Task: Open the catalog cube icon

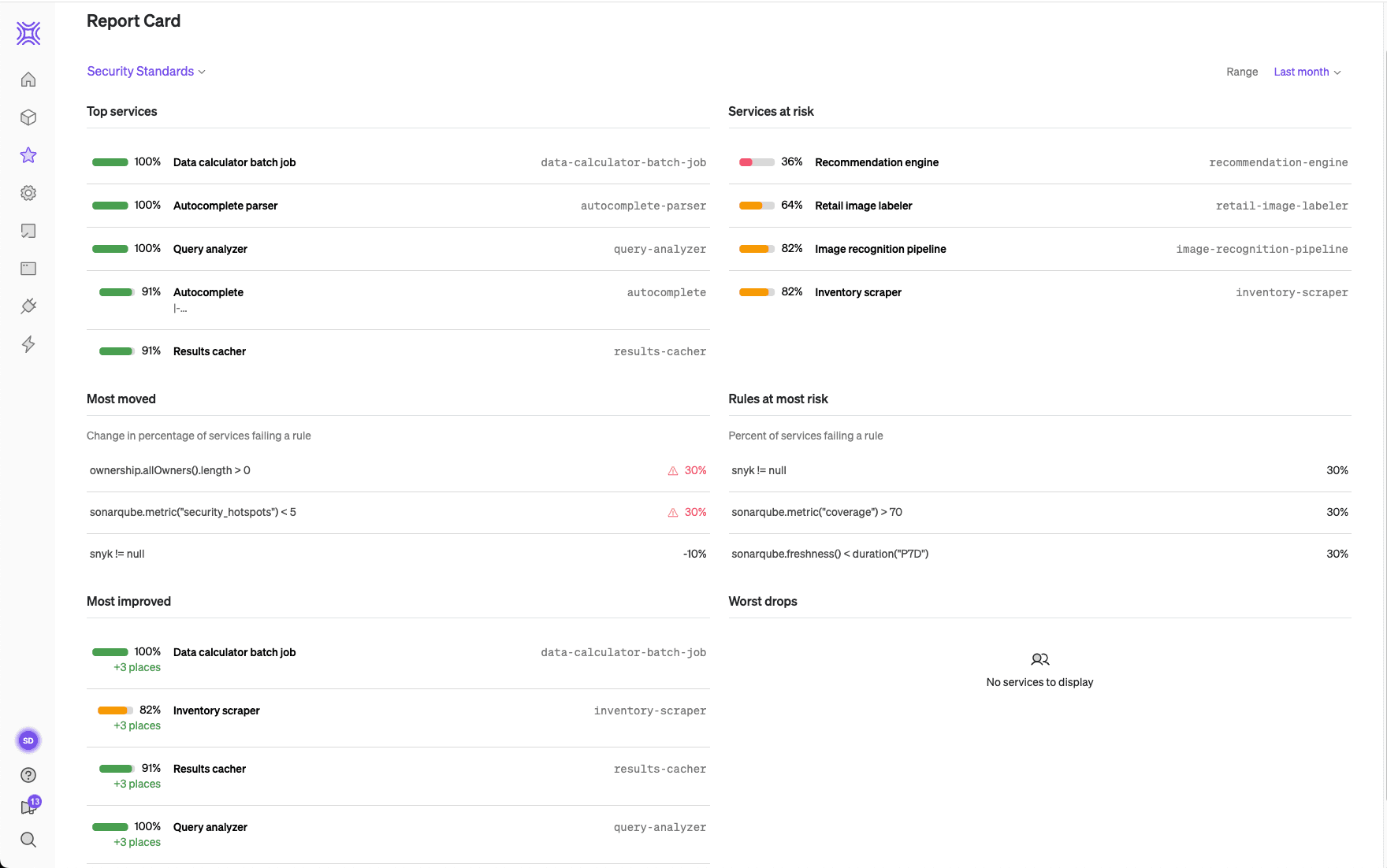Action: pos(28,117)
